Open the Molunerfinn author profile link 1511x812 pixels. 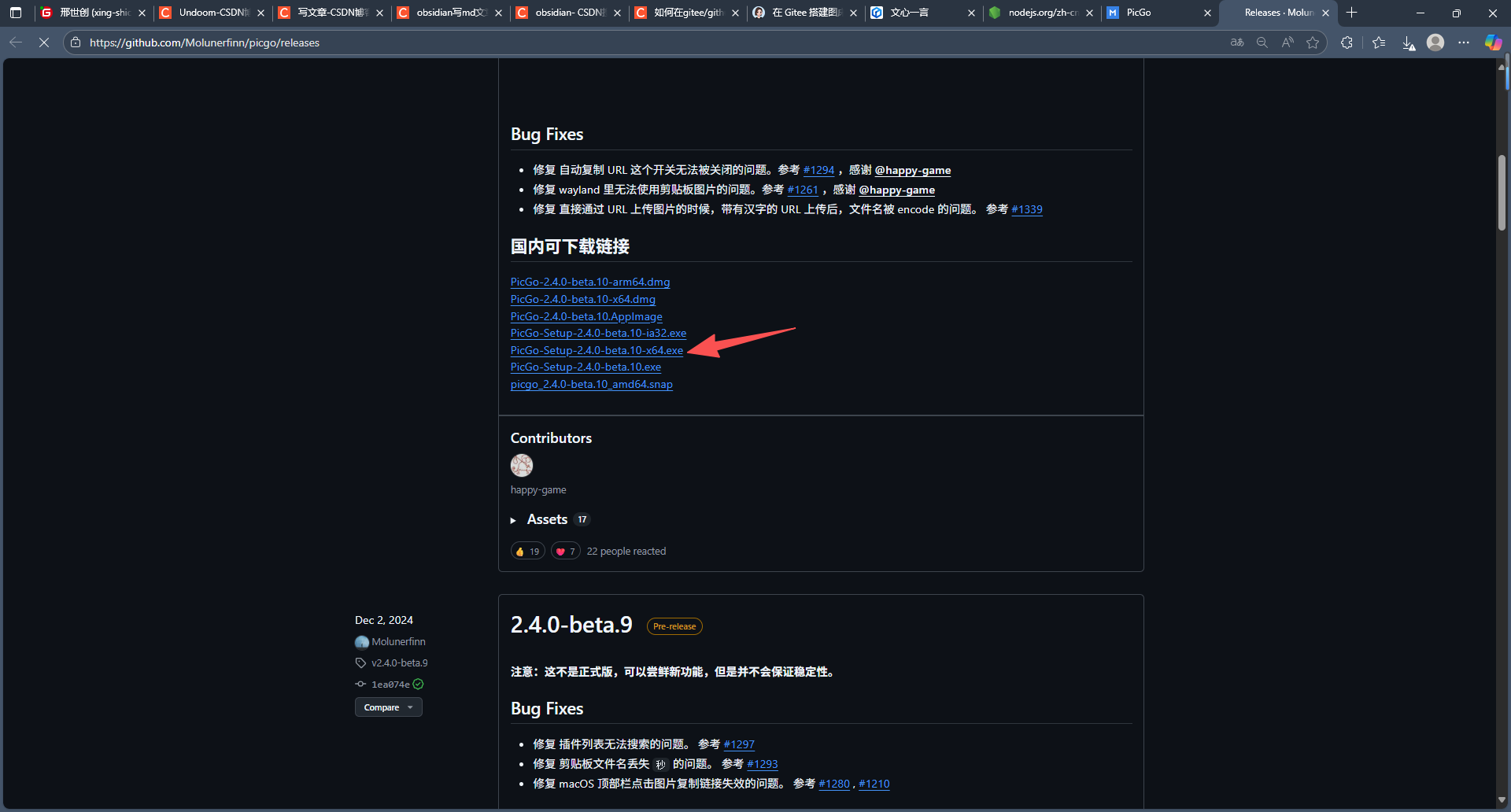(x=398, y=642)
